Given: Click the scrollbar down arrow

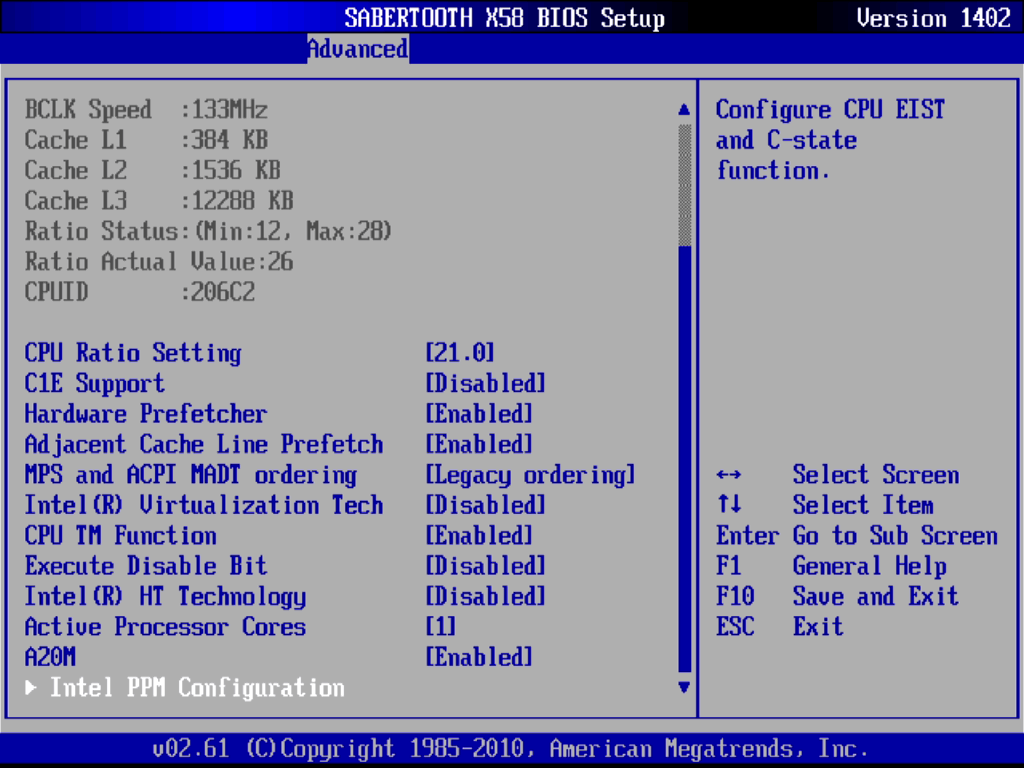Looking at the screenshot, I should pos(684,687).
